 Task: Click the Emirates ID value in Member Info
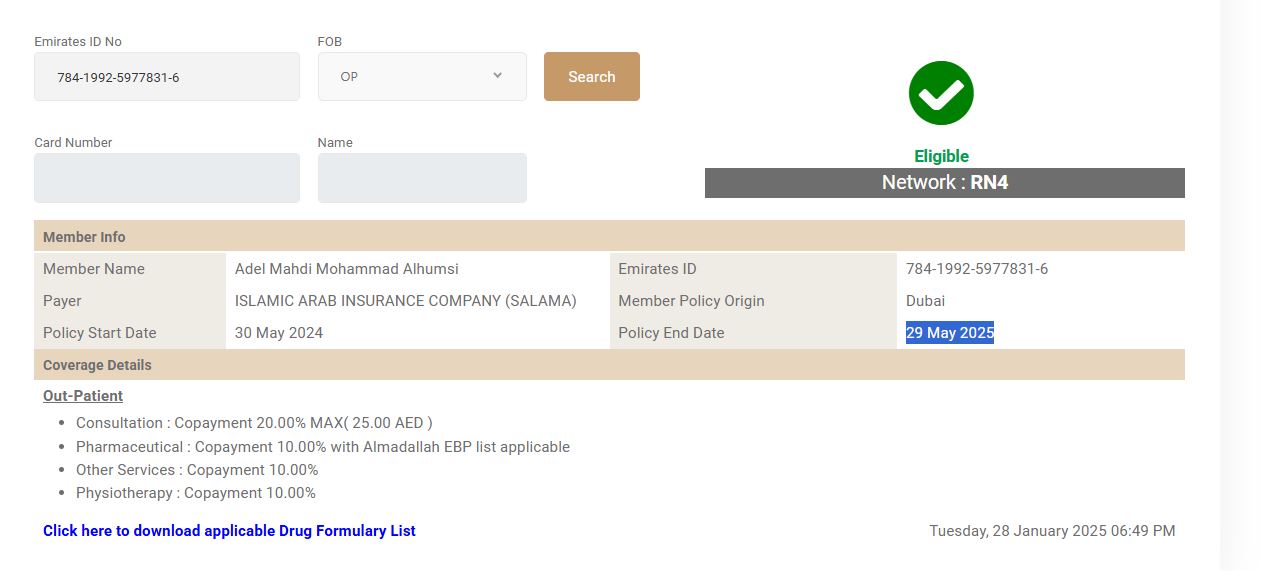976,269
